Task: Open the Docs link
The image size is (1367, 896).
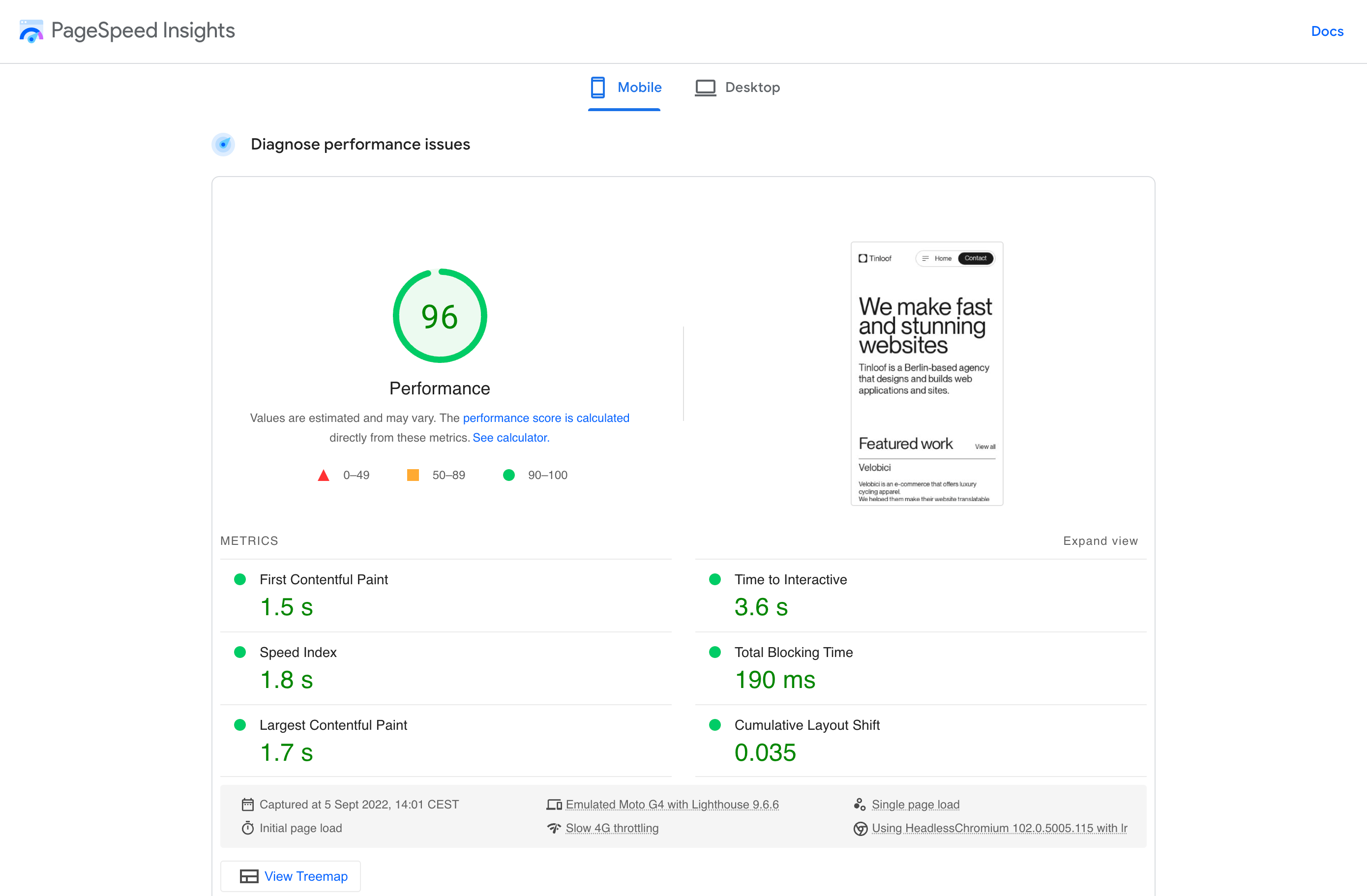Action: (1327, 31)
